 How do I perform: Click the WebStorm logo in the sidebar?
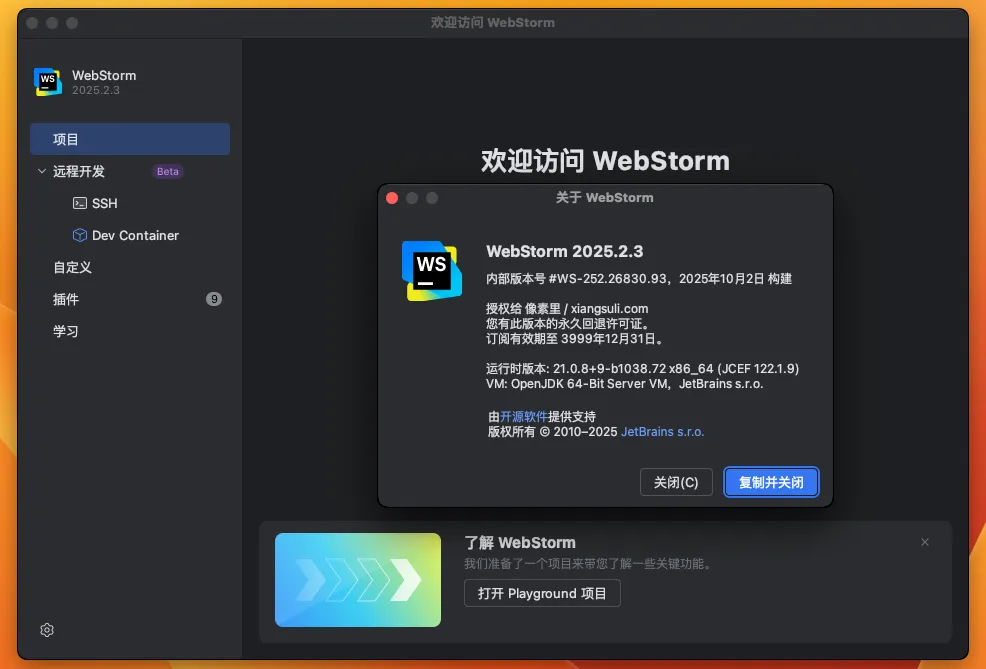(x=48, y=82)
